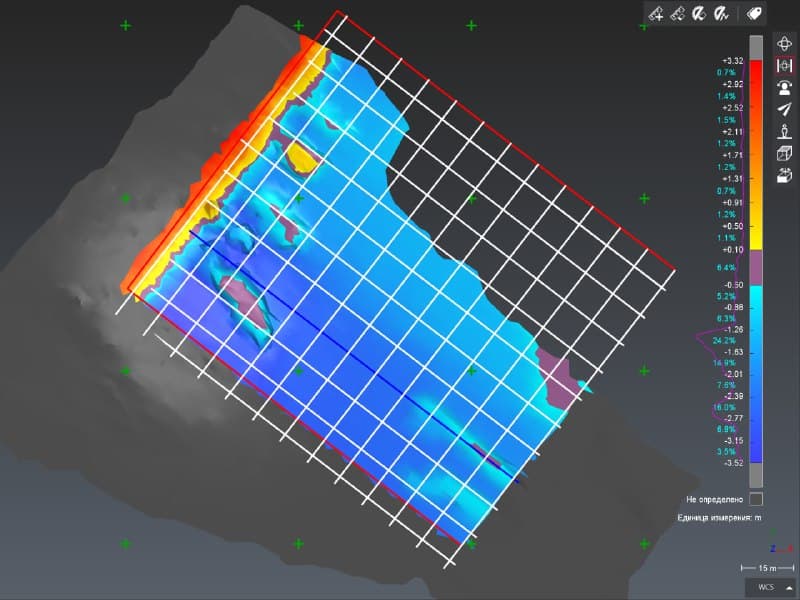Select the edit measurement ruler tool
The image size is (800, 600).
[x=678, y=14]
